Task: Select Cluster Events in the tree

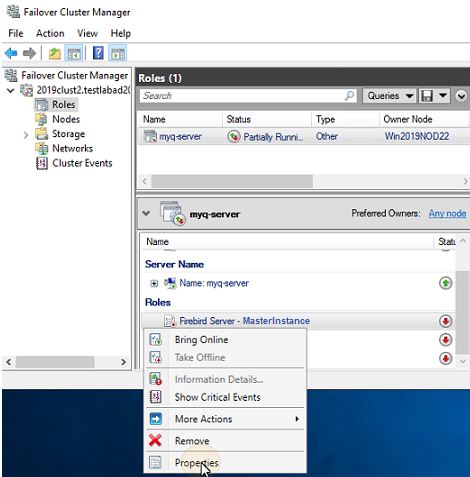Action: pyautogui.click(x=82, y=163)
